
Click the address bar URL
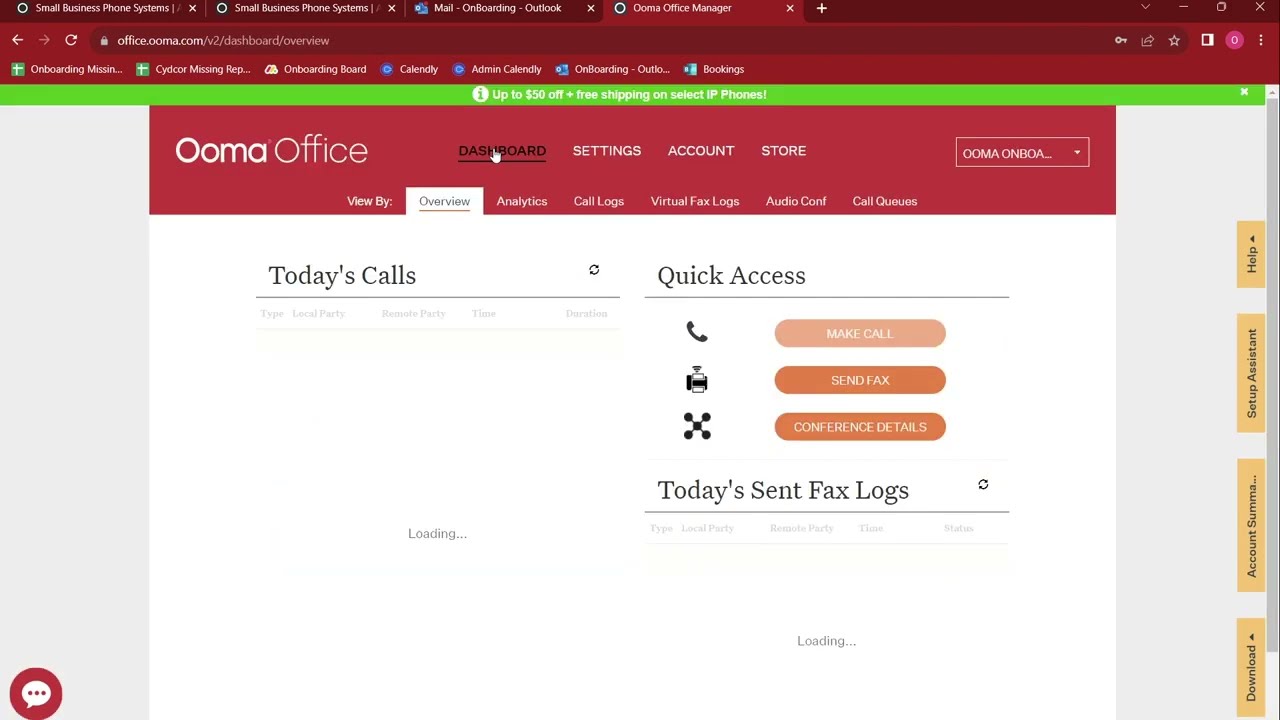point(223,41)
